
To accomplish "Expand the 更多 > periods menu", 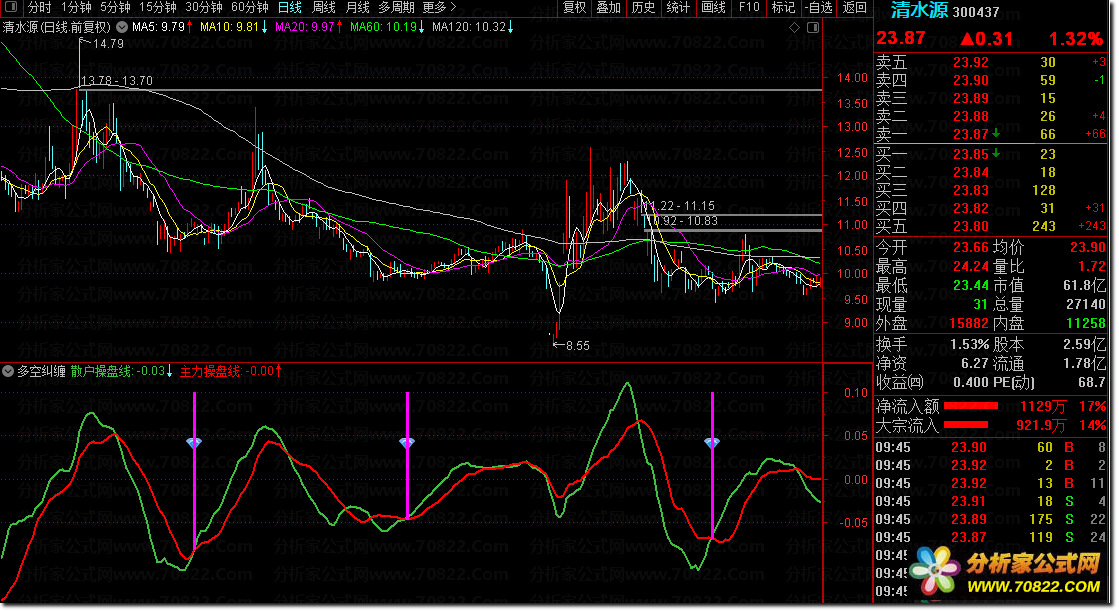I will coord(439,8).
